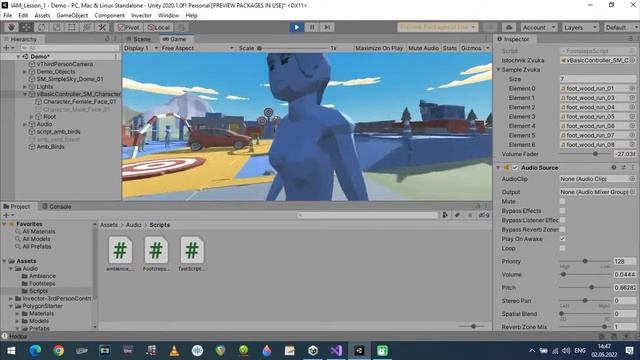Toggle Gizmos in Game view
The height and width of the screenshot is (360, 640).
[x=471, y=48]
